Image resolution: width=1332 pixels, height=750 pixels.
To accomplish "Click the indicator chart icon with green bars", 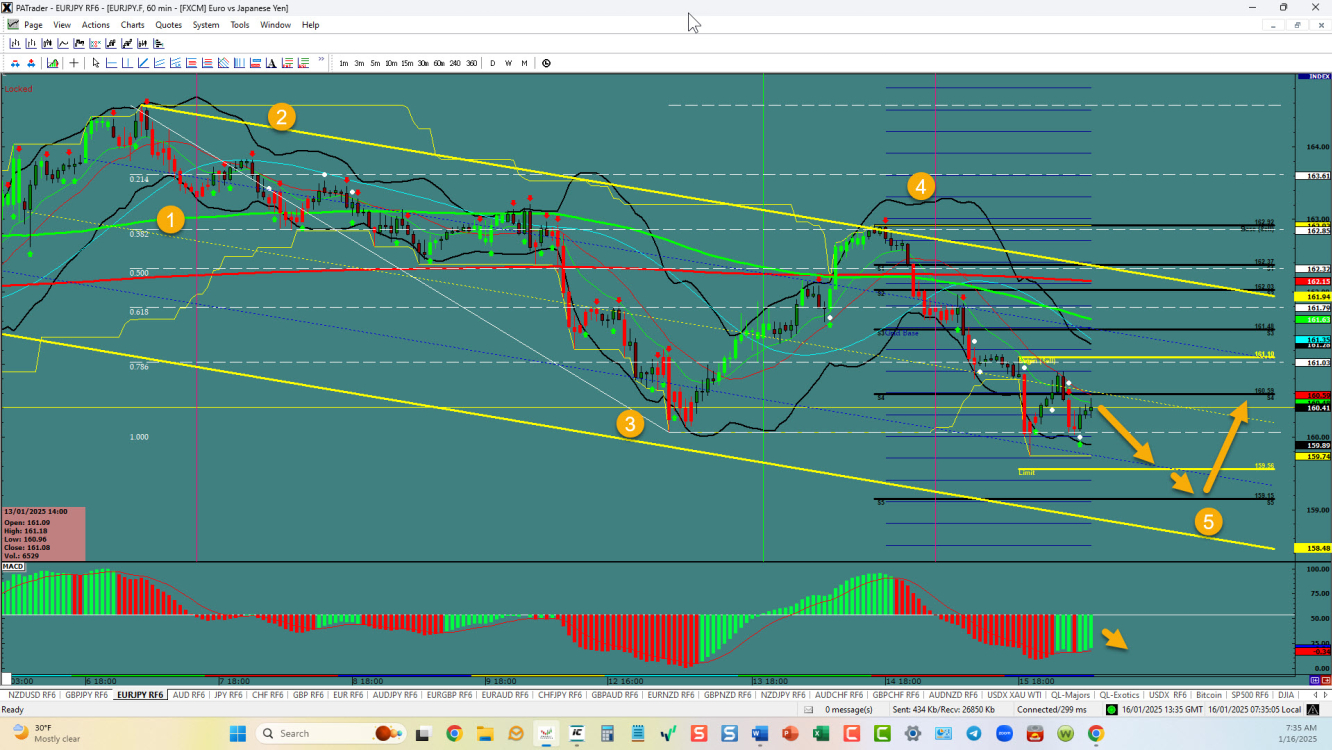I will tap(52, 63).
